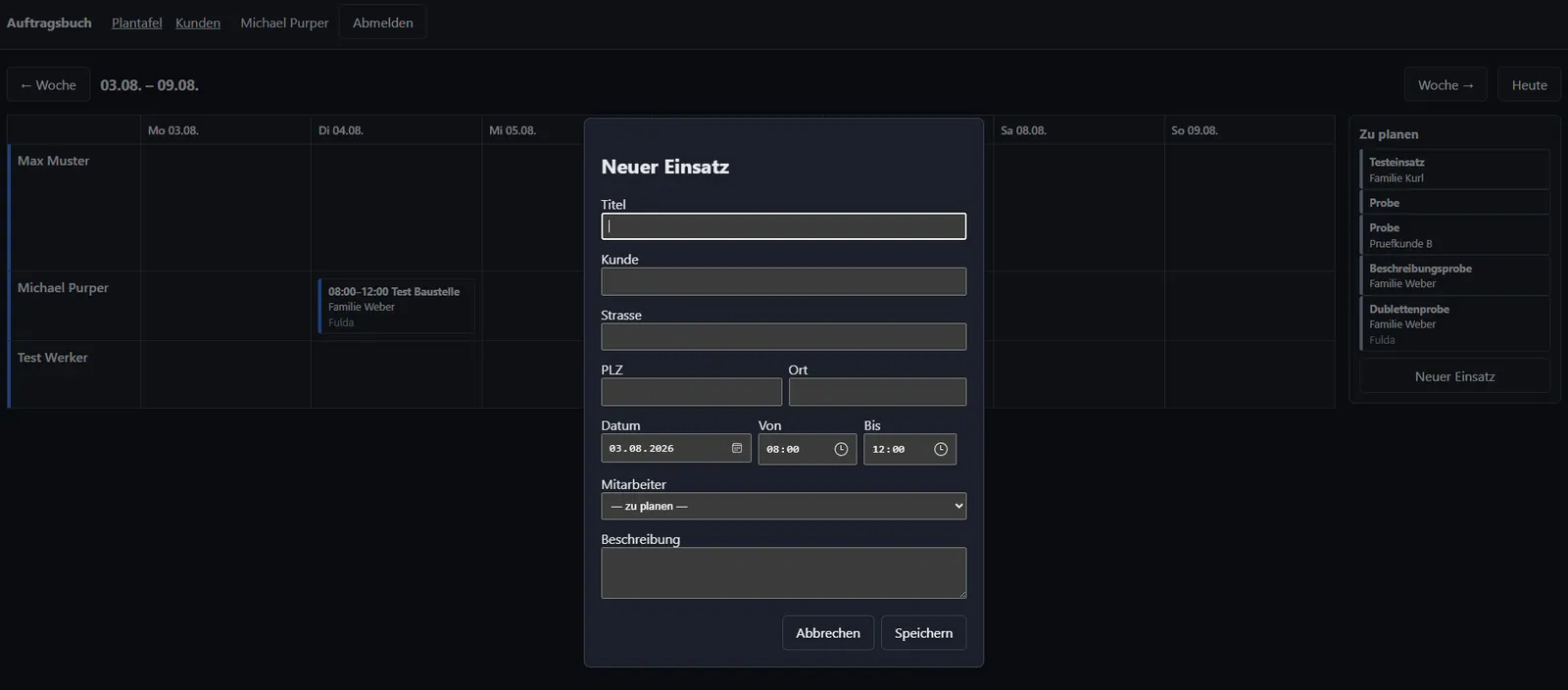1568x690 pixels.
Task: Click the Abmelden button
Action: coord(383,23)
